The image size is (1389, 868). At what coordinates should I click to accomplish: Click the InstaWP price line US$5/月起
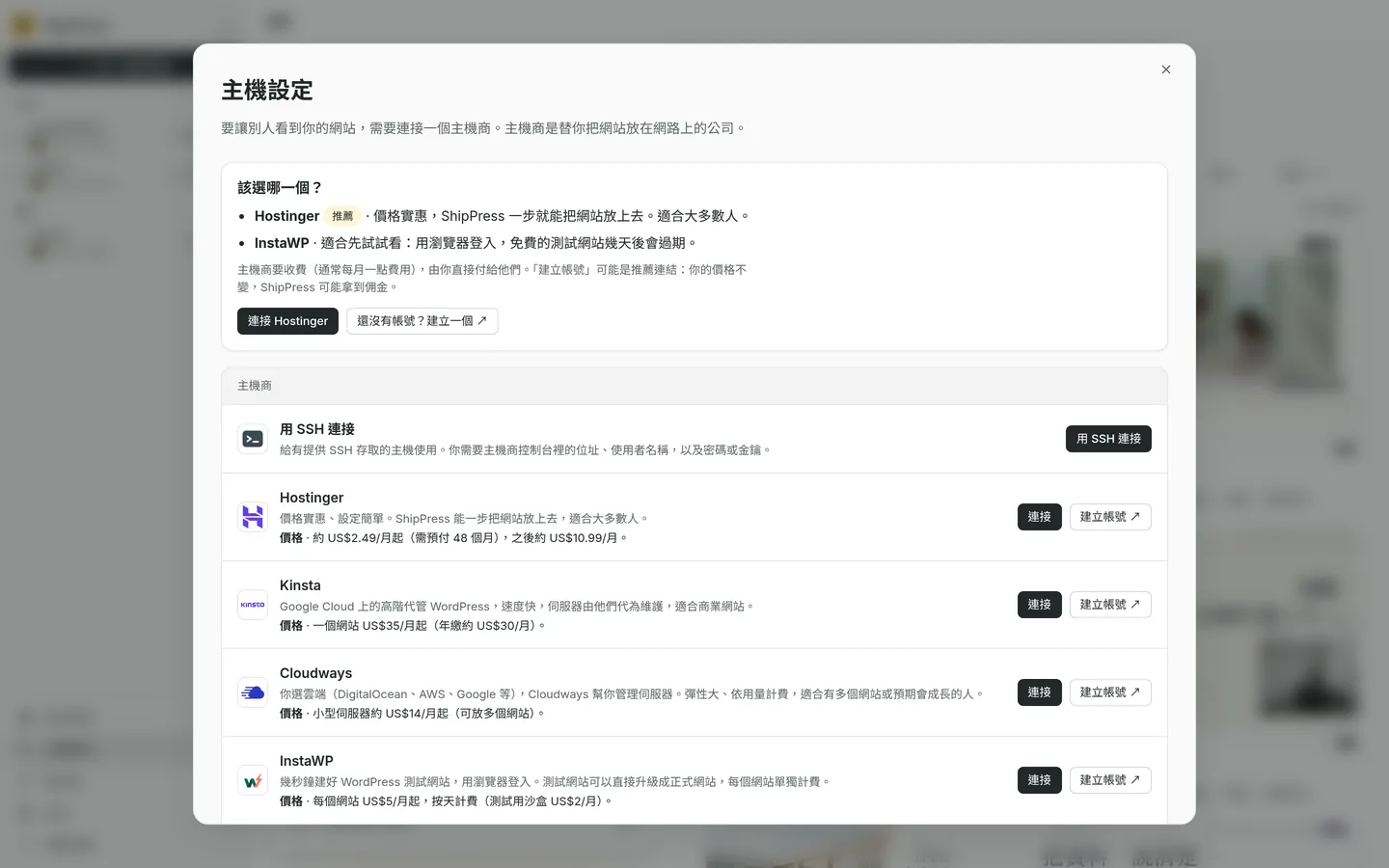pyautogui.click(x=446, y=801)
